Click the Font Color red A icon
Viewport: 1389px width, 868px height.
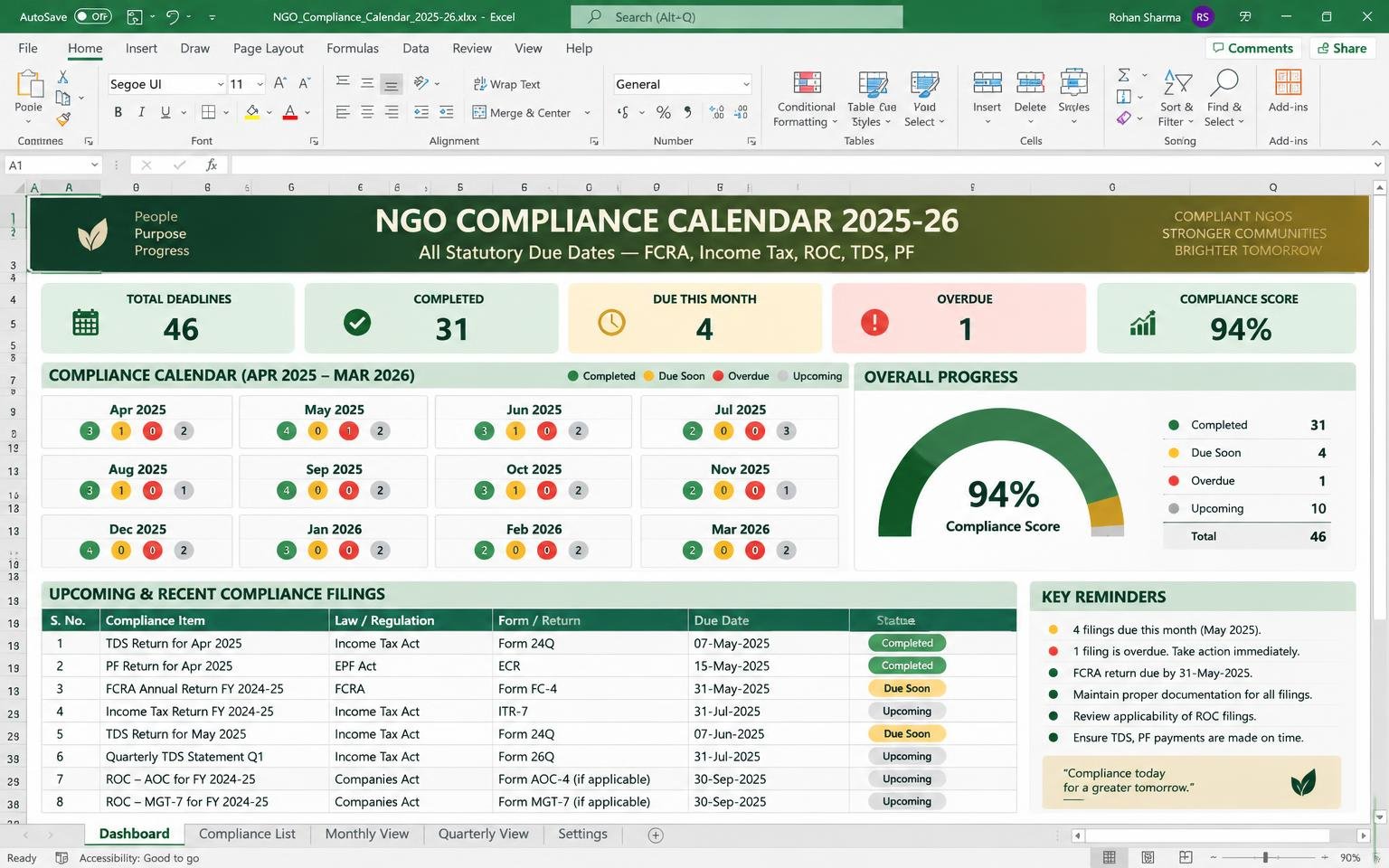289,112
